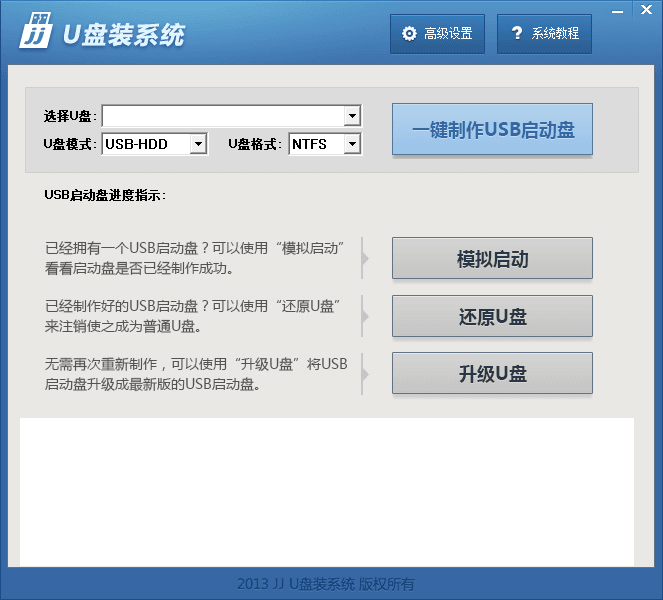The image size is (663, 600).
Task: Start the 模拟启动 boot simulation
Action: (492, 259)
